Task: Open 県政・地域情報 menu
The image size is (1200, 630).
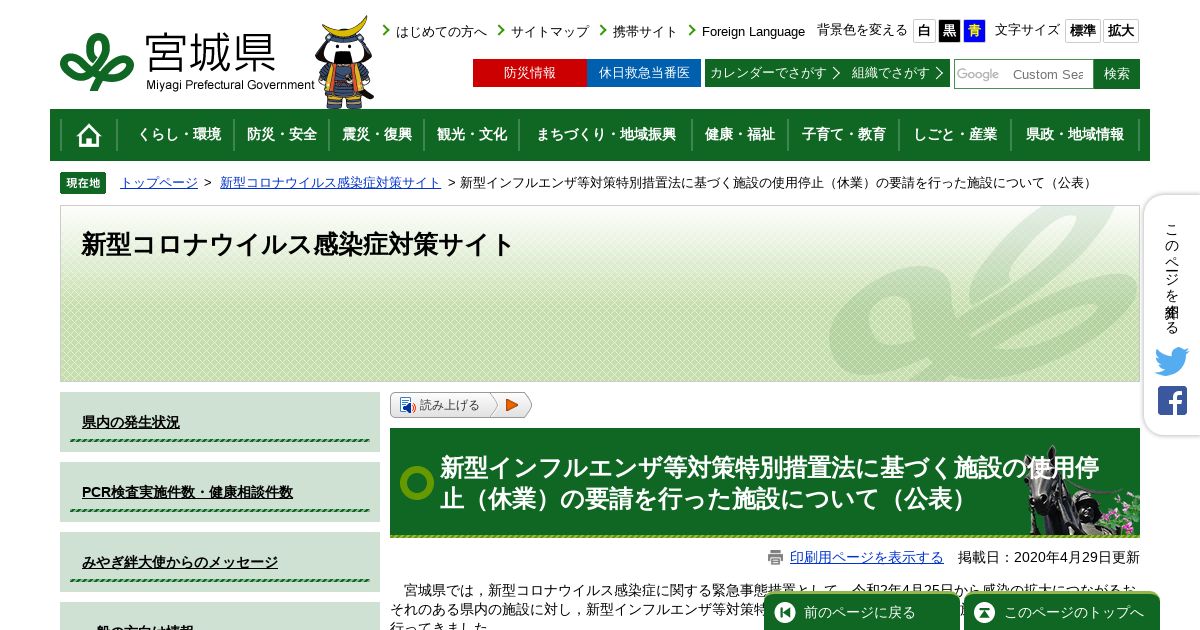Action: click(x=1075, y=135)
